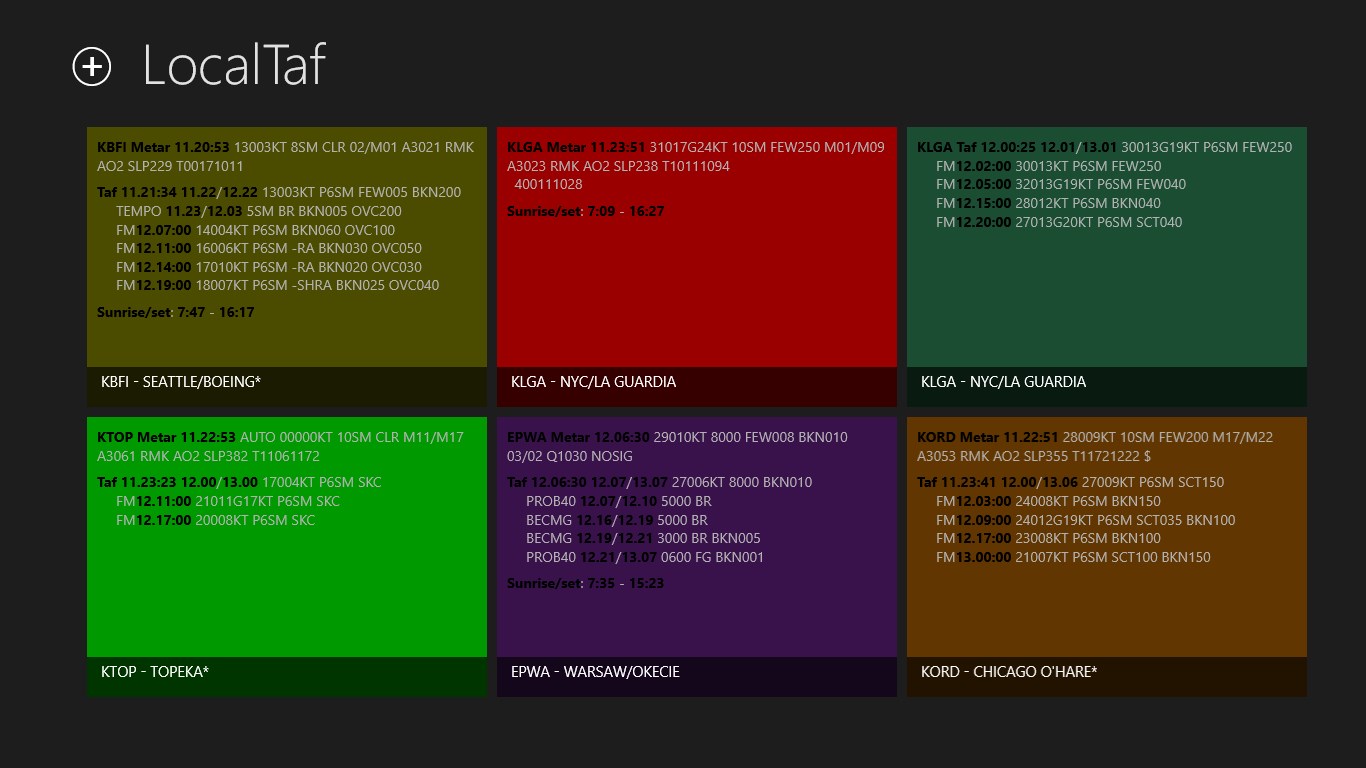
Task: Click KLGA - NYC/LA GUARDIA label under green Taf tile
Action: click(1003, 382)
